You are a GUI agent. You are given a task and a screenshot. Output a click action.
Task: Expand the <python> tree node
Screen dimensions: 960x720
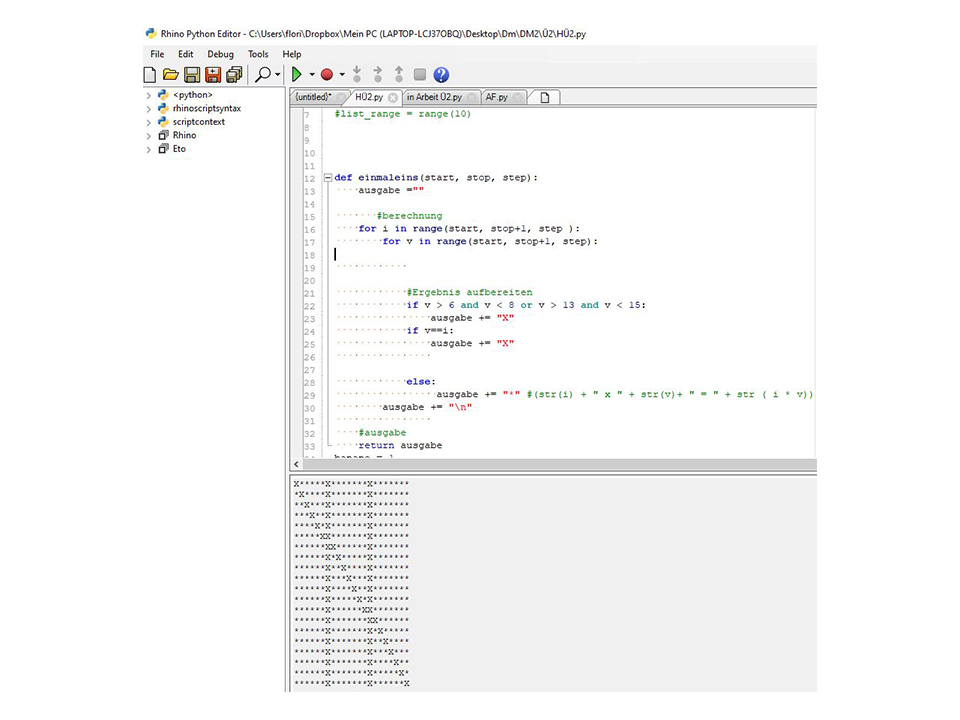(x=148, y=96)
